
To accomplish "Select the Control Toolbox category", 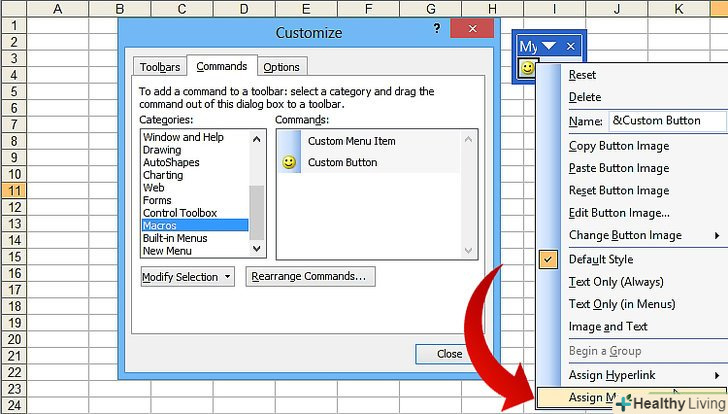I will tap(180, 213).
